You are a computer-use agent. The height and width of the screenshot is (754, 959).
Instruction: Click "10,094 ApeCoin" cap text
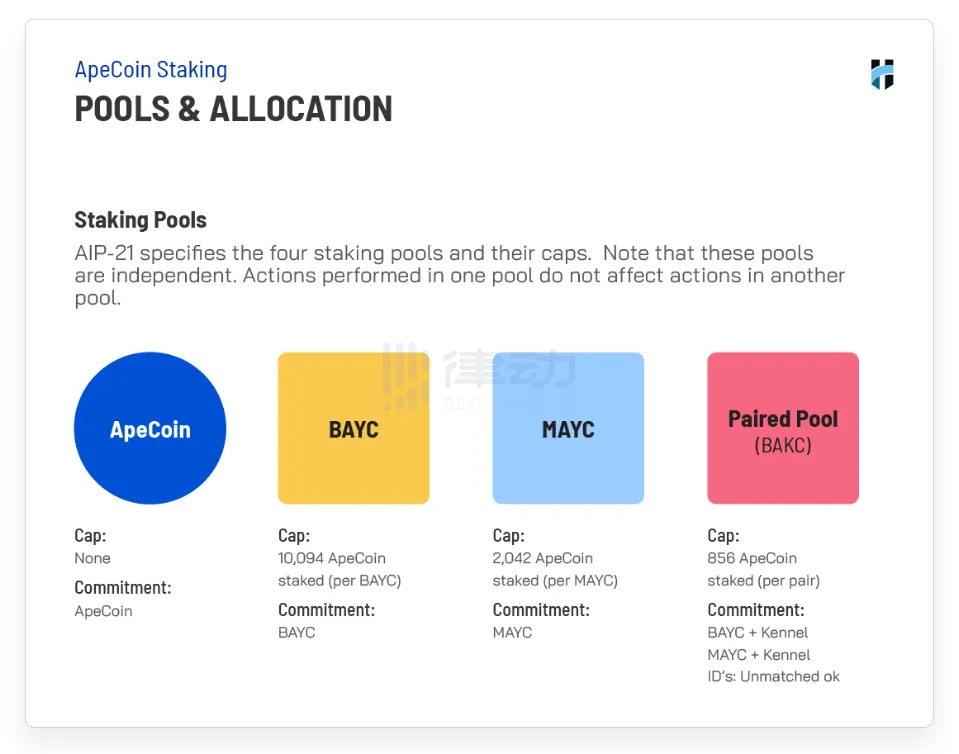(331, 558)
